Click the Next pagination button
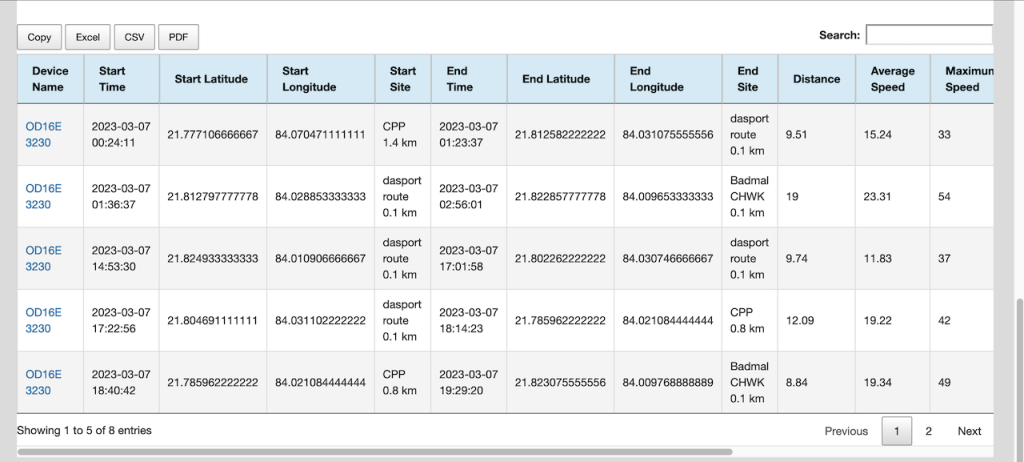This screenshot has height=462, width=1024. 969,431
